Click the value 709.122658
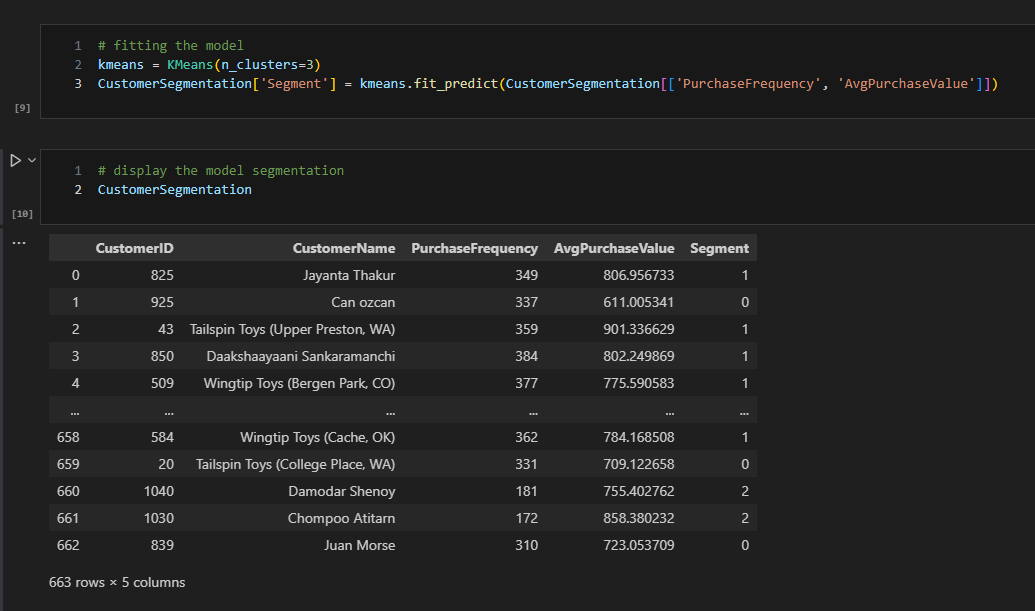Viewport: 1035px width, 611px height. 639,465
